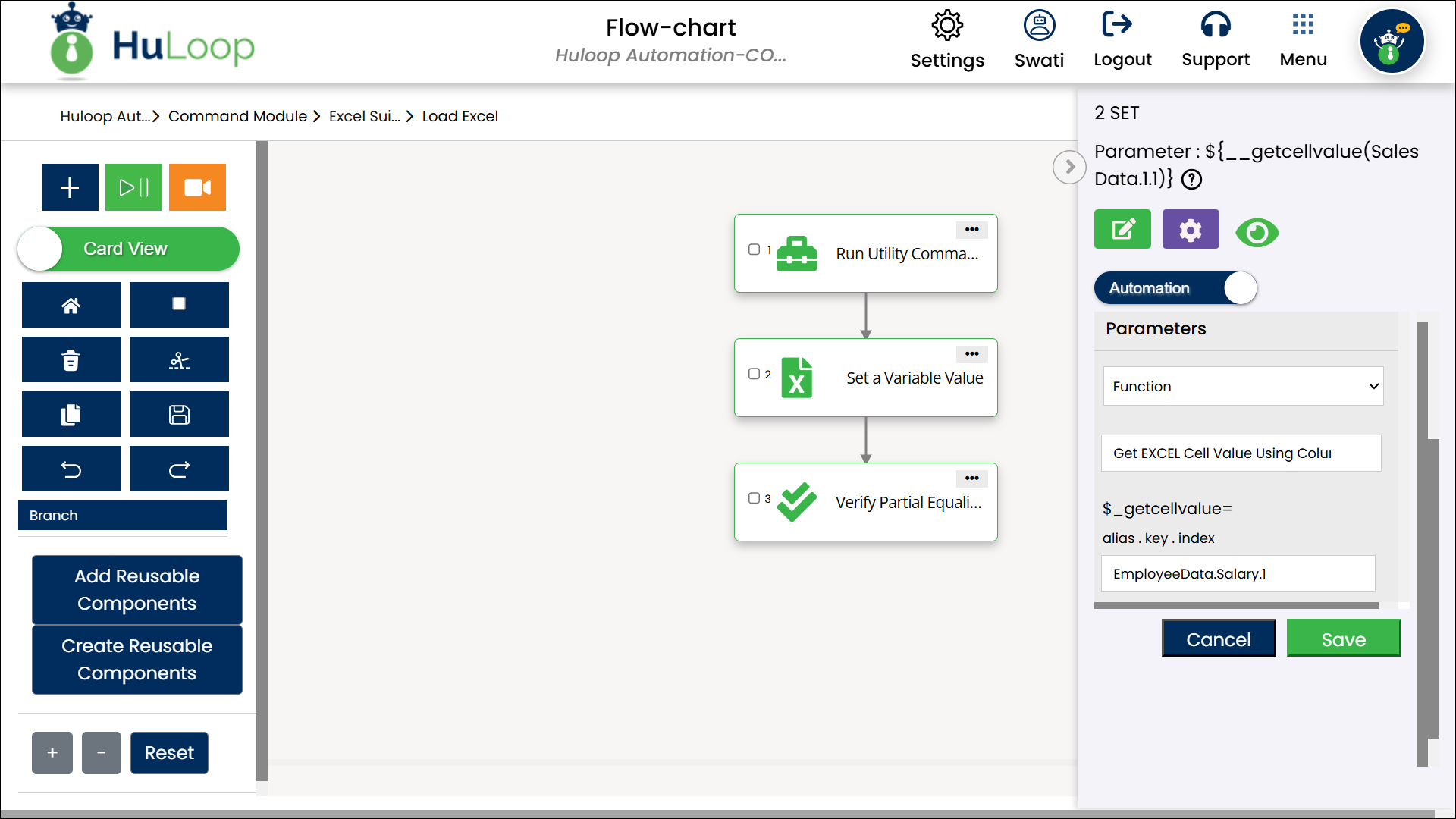Collapse the right panel with chevron arrow
Screen dimensions: 1456x819
(1069, 167)
